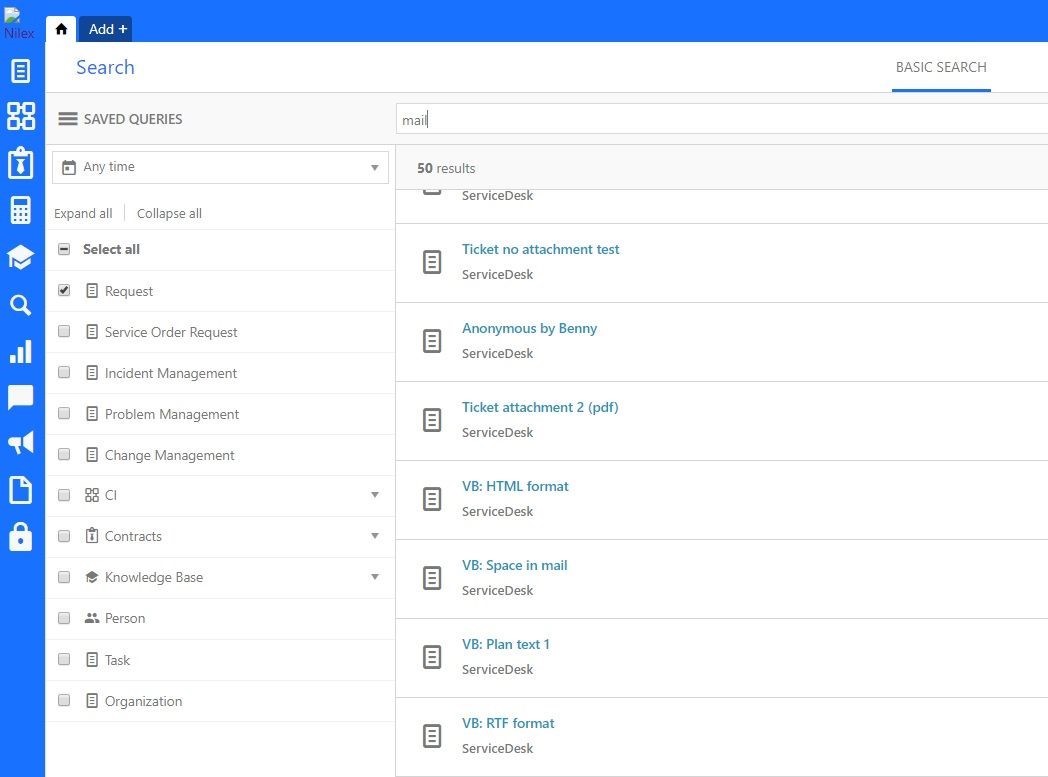1048x777 pixels.
Task: Click ticket icon beside Anonymous by Benny
Action: point(432,341)
